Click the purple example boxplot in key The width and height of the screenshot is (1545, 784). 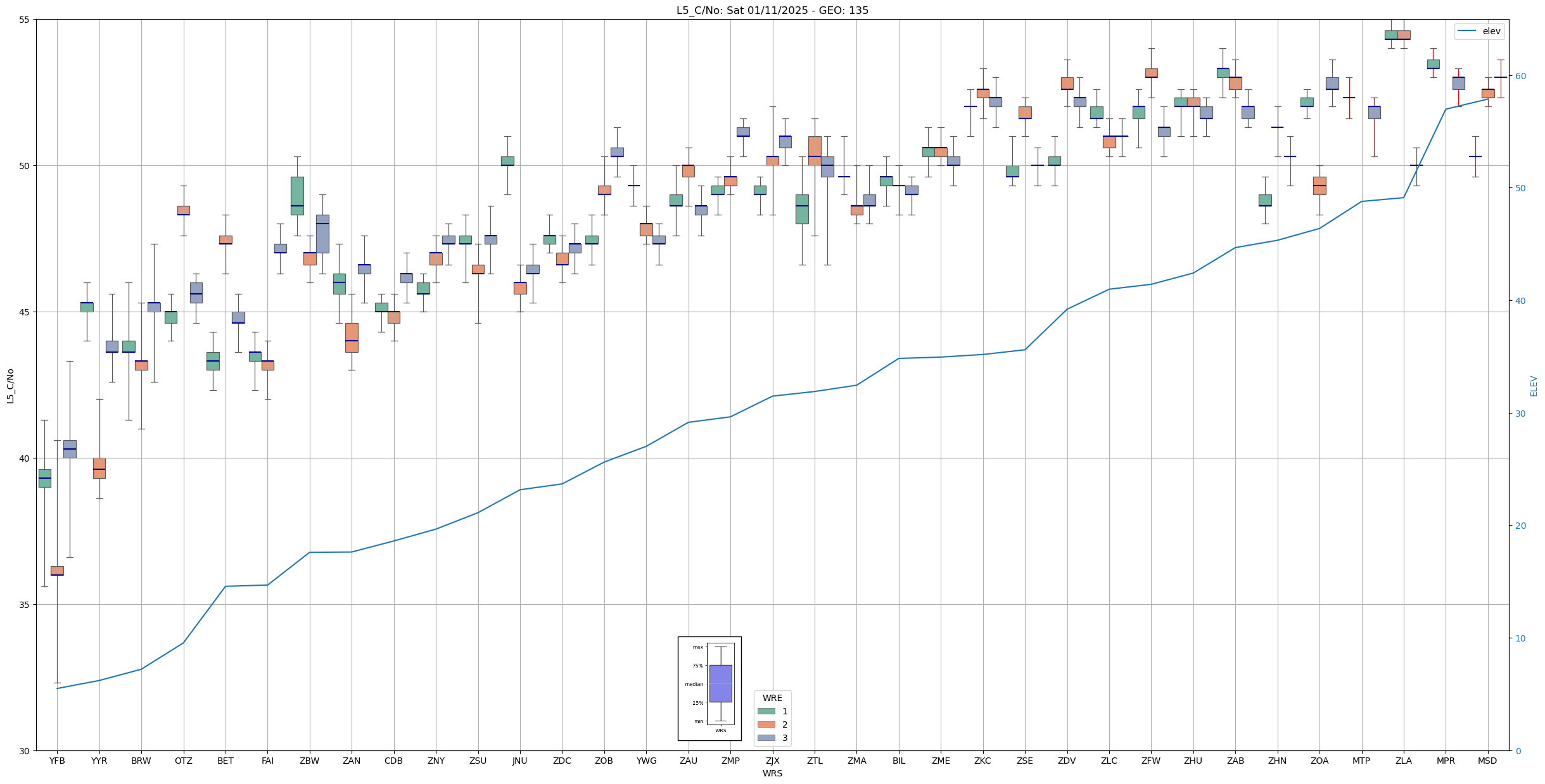tap(720, 683)
